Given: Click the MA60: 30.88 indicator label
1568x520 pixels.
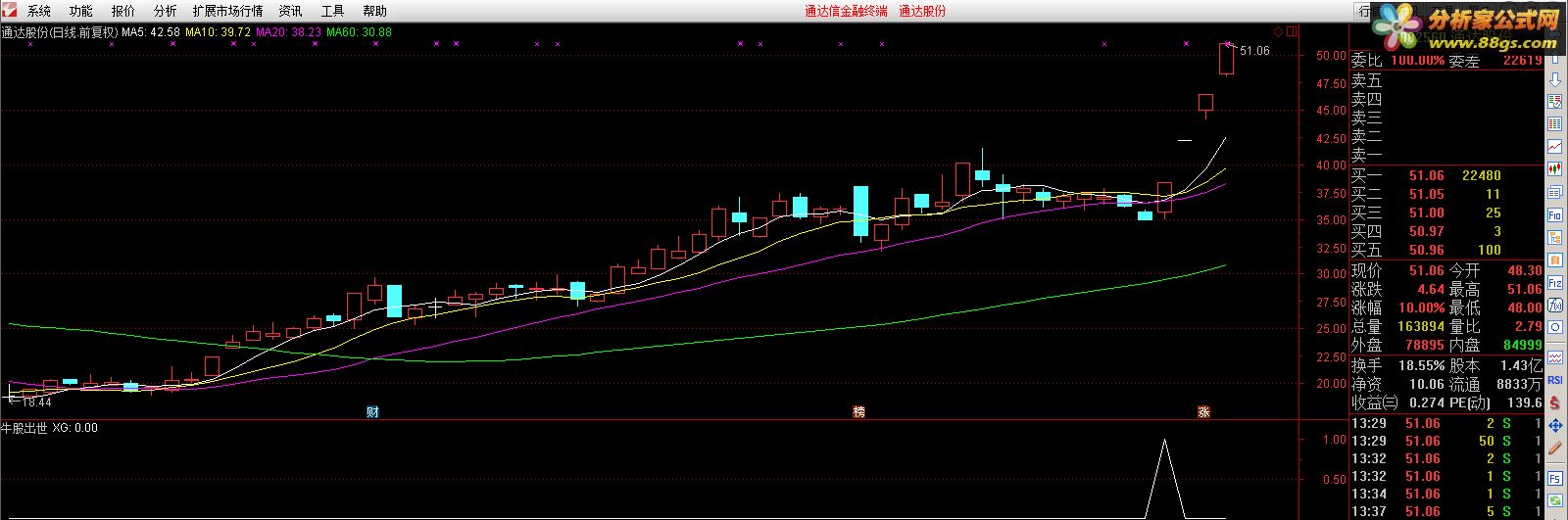Looking at the screenshot, I should (x=360, y=32).
